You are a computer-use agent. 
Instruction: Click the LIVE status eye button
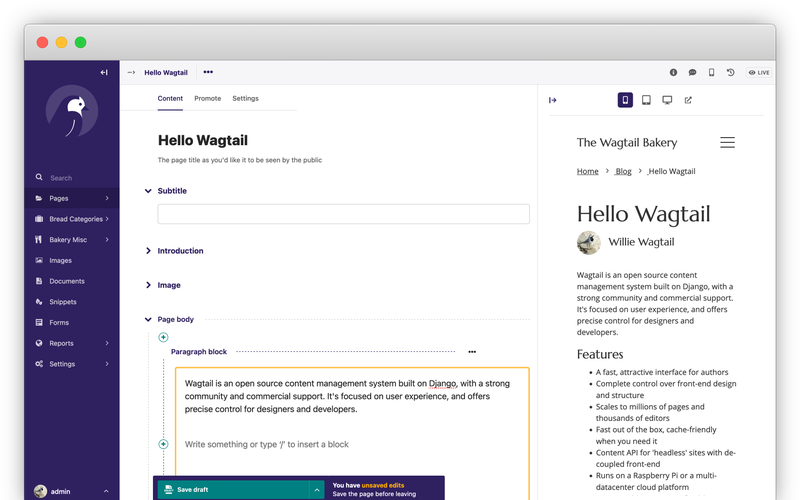point(759,72)
